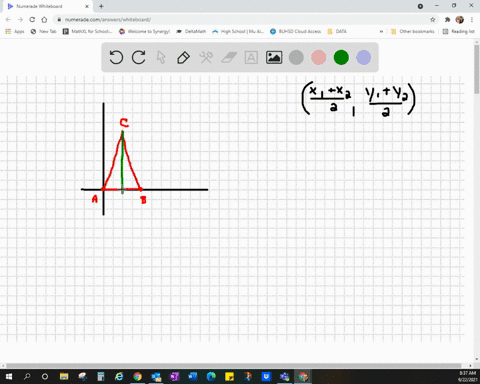Image resolution: width=480 pixels, height=384 pixels.
Task: Click the vertical page scrollbar
Action: click(x=477, y=68)
